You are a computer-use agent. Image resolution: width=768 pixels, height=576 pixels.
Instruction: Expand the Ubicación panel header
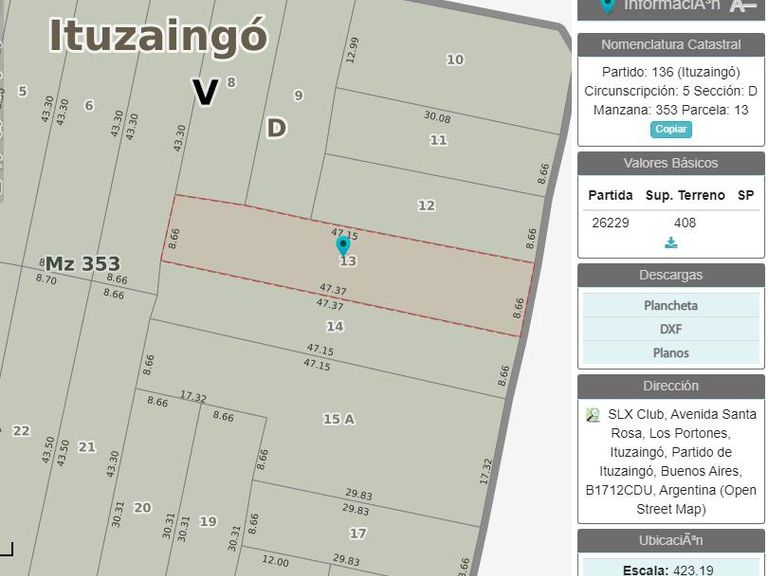click(x=671, y=541)
